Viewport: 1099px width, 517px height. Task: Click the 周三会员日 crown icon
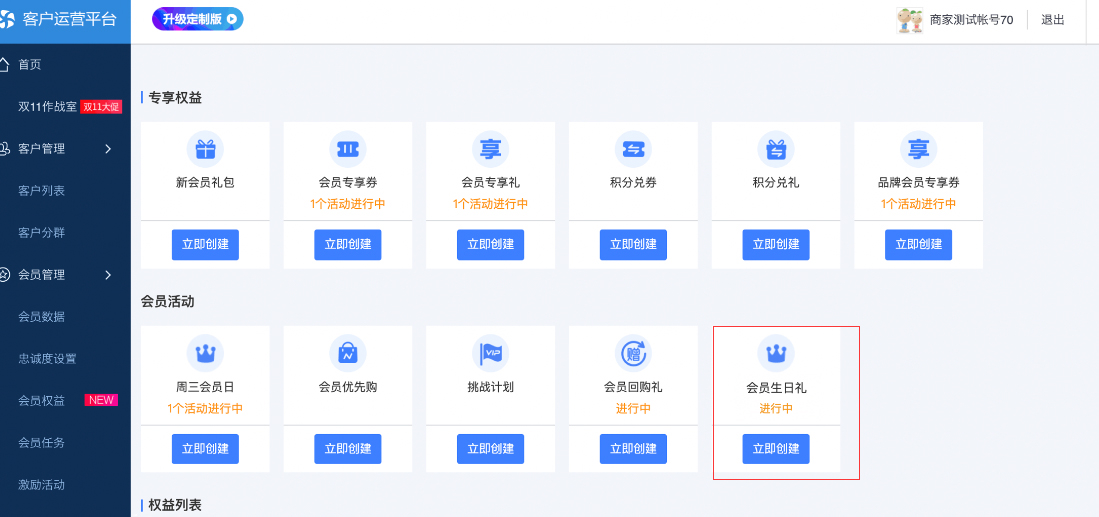click(x=205, y=353)
